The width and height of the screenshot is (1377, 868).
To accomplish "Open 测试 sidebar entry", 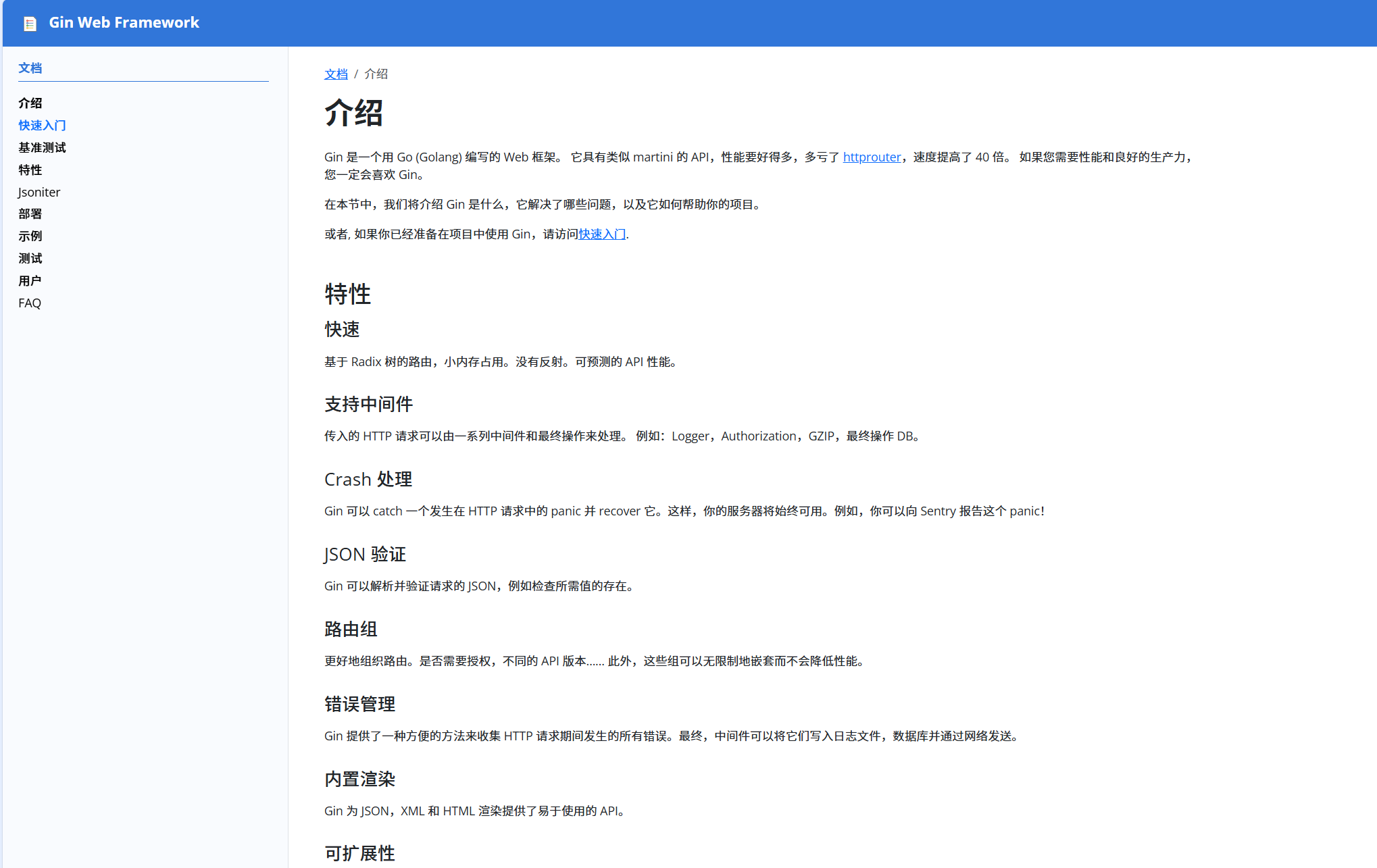I will pos(30,259).
